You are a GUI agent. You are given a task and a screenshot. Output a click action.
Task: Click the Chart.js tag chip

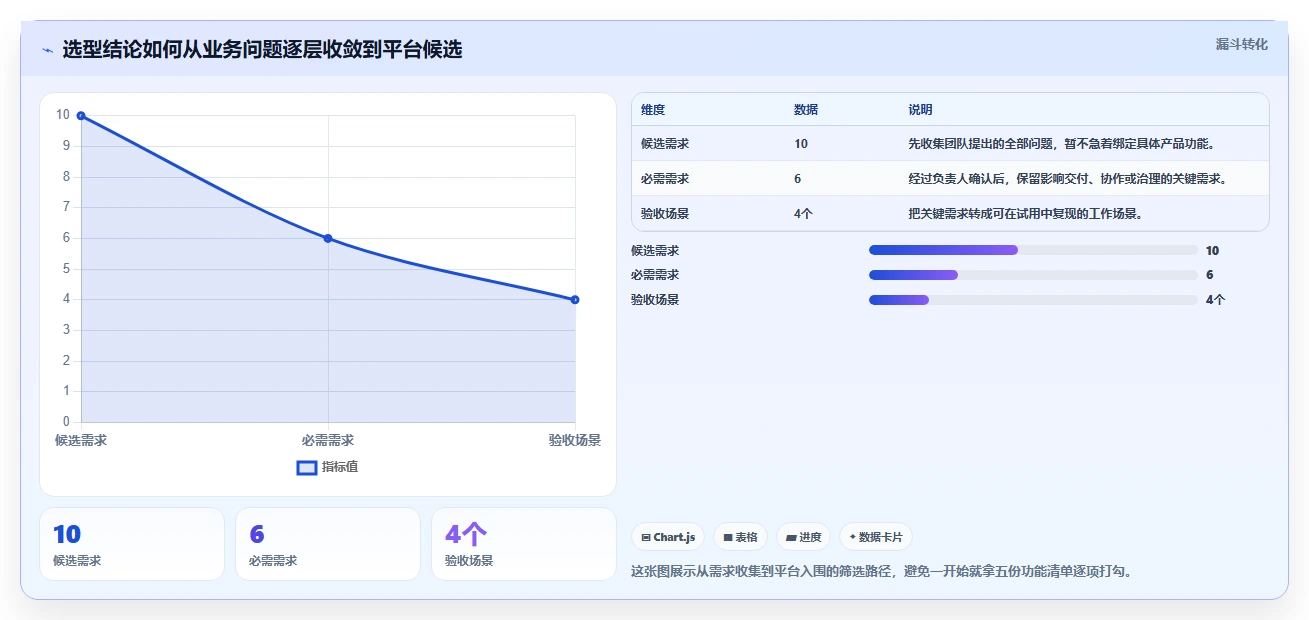[x=668, y=537]
